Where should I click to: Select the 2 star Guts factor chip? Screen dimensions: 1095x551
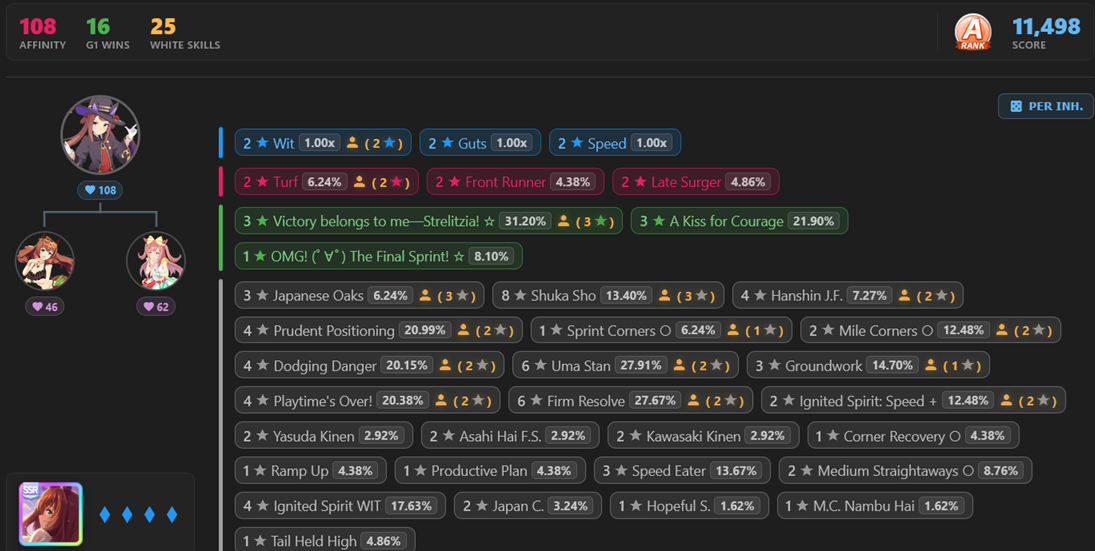click(x=480, y=142)
